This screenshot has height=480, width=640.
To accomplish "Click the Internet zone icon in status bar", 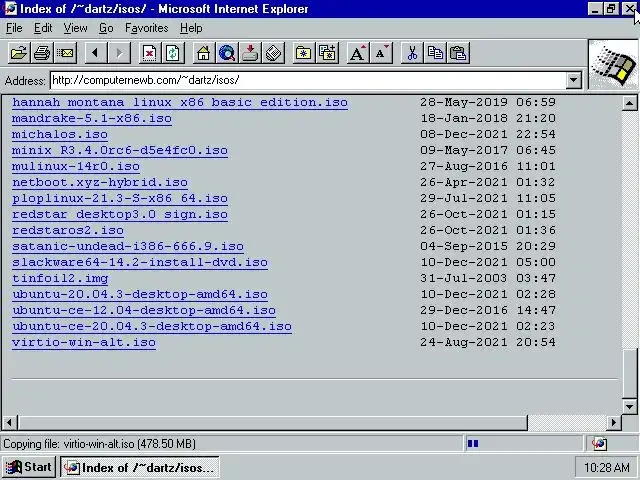I will pyautogui.click(x=599, y=444).
